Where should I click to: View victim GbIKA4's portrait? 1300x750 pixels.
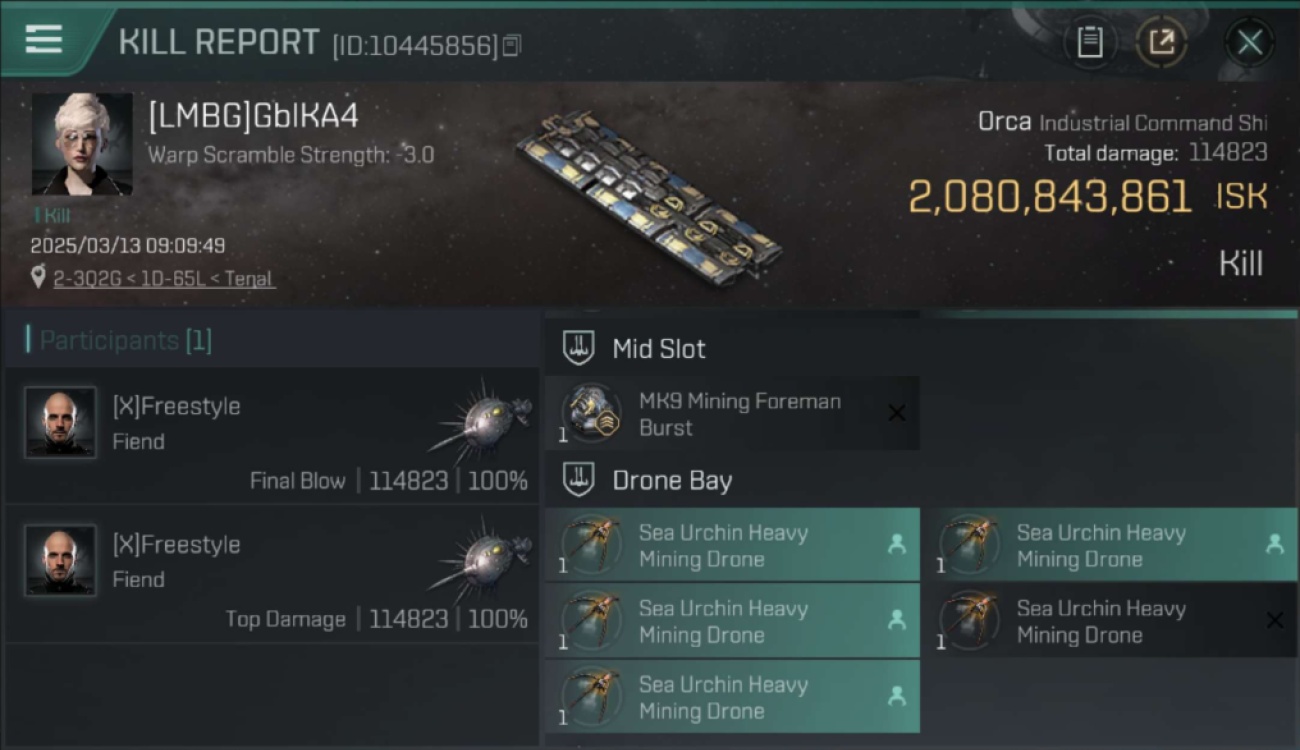82,144
